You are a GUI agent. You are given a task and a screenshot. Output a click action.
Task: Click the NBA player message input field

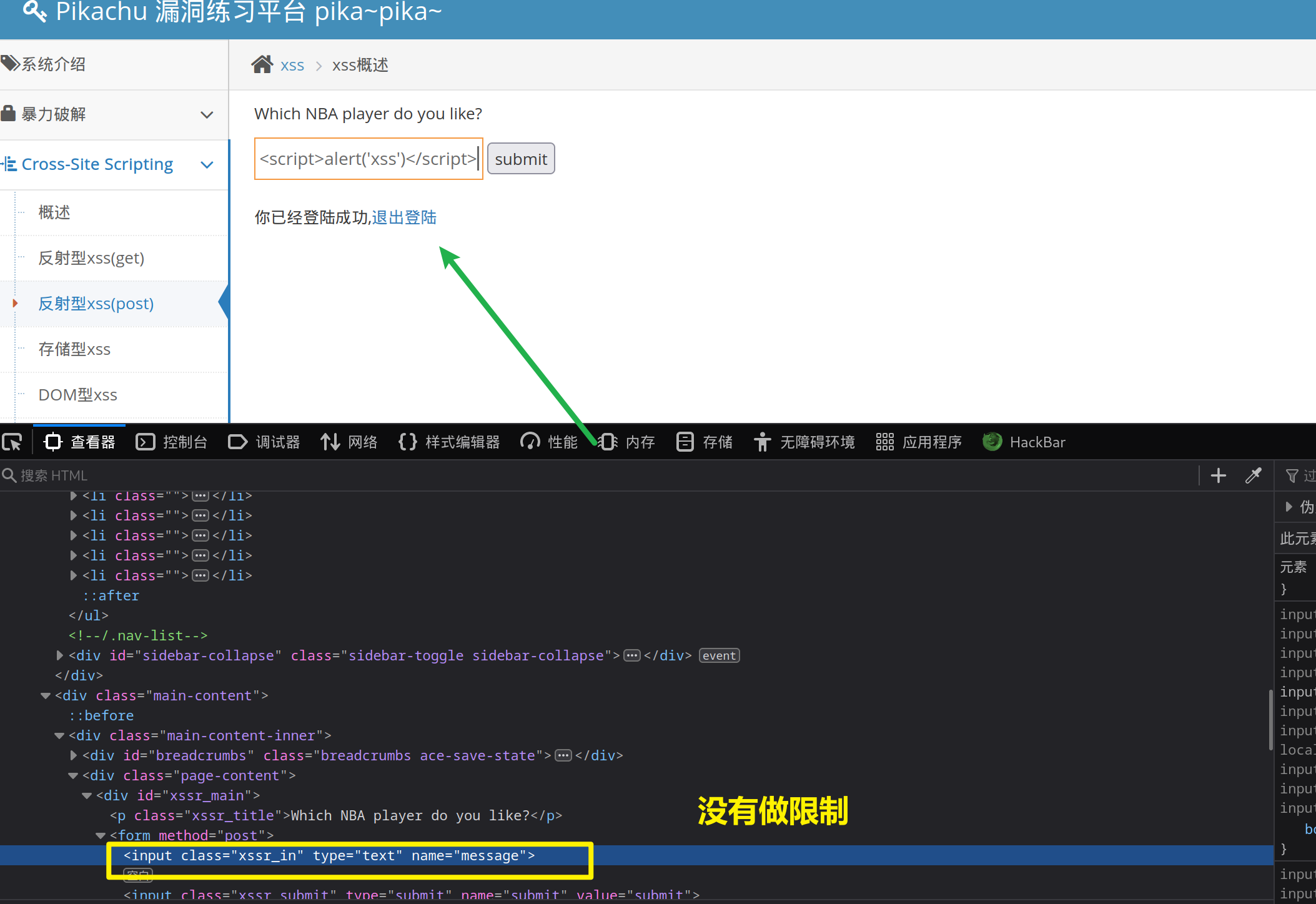(x=369, y=159)
